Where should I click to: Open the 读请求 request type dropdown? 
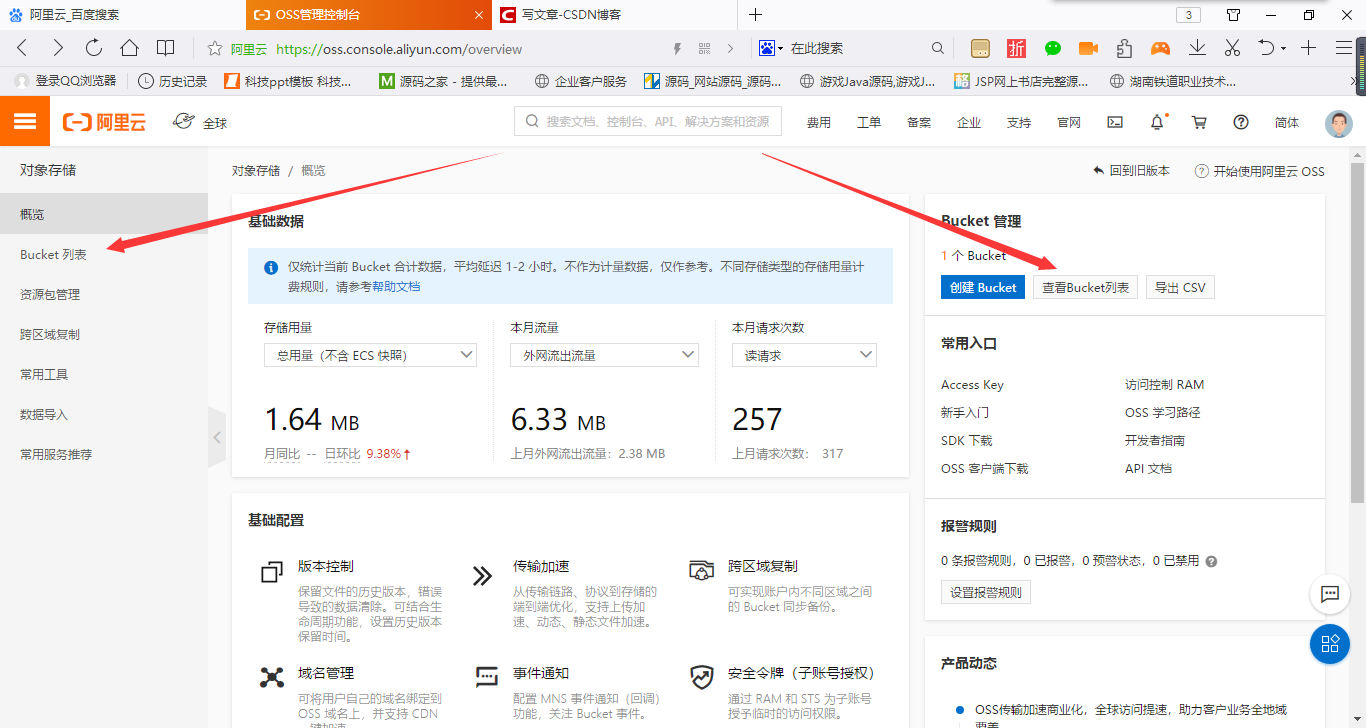(803, 354)
